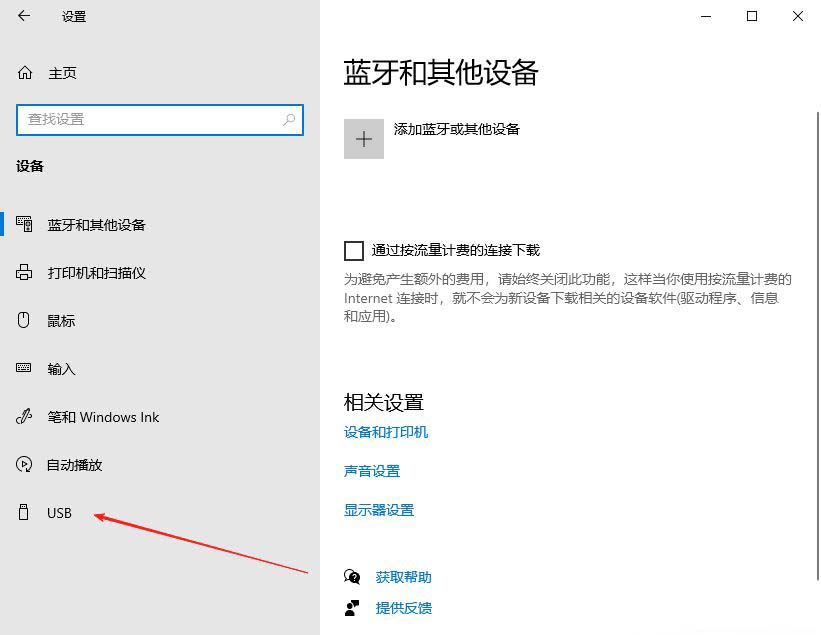
Task: Click the printer icon in sidebar
Action: (x=25, y=273)
